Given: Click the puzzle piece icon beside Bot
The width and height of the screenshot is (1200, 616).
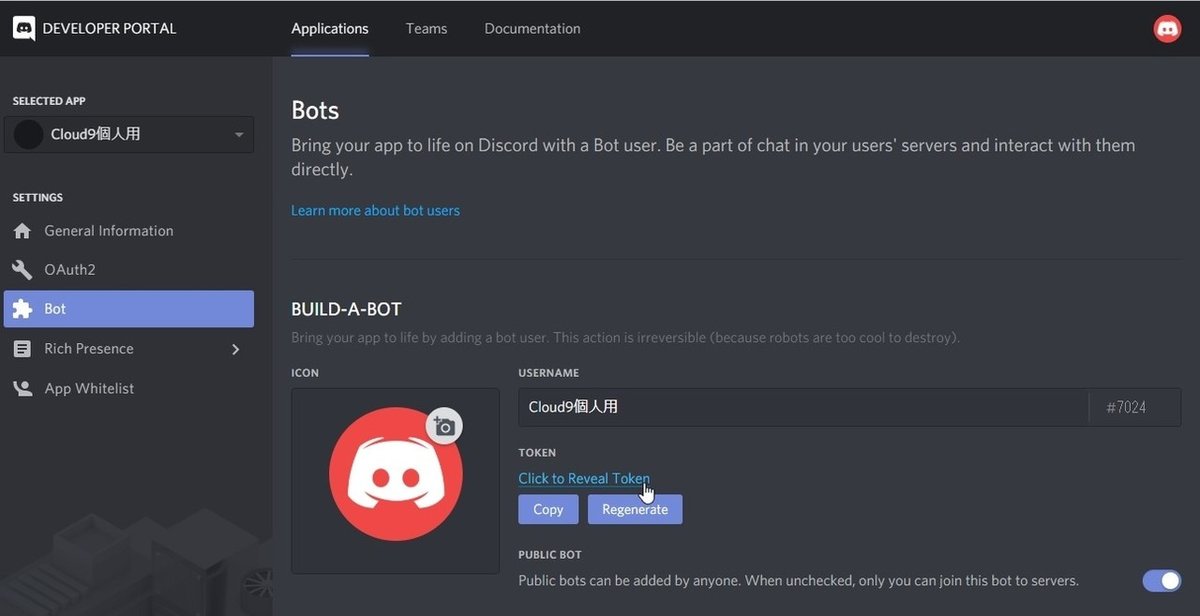Looking at the screenshot, I should pyautogui.click(x=22, y=309).
